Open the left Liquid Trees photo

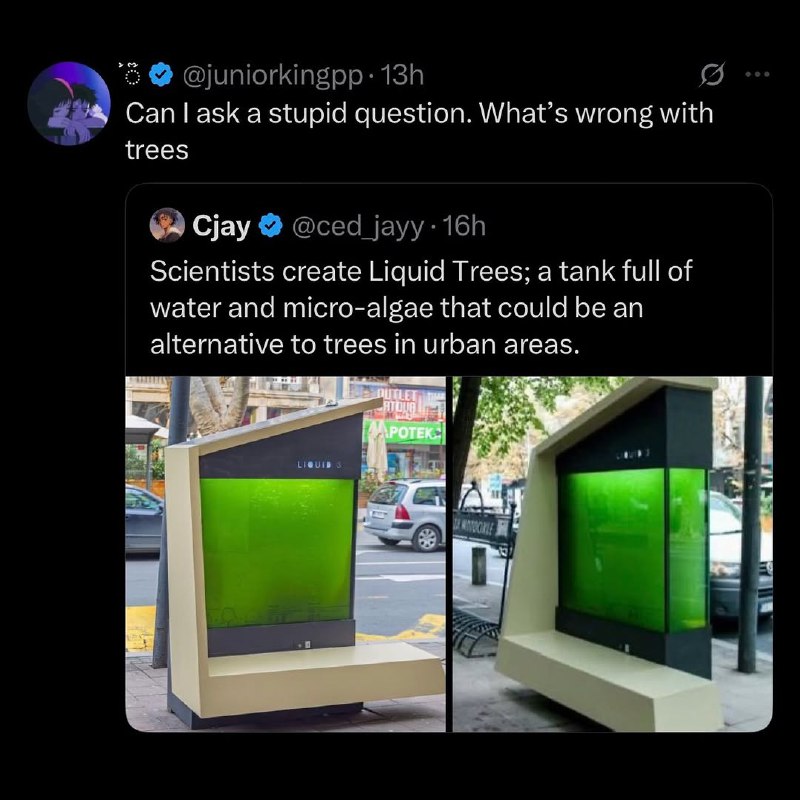[x=285, y=553]
